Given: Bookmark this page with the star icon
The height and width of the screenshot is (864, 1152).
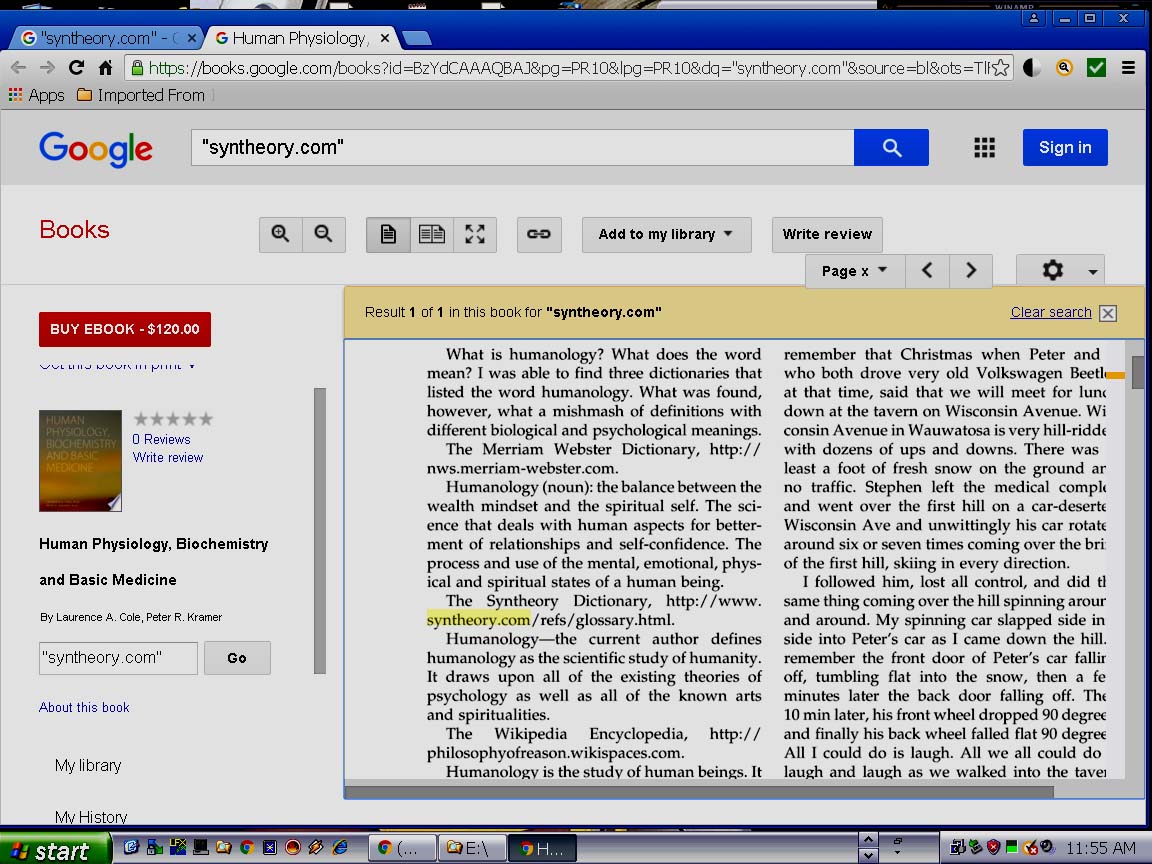Looking at the screenshot, I should pos(1000,68).
